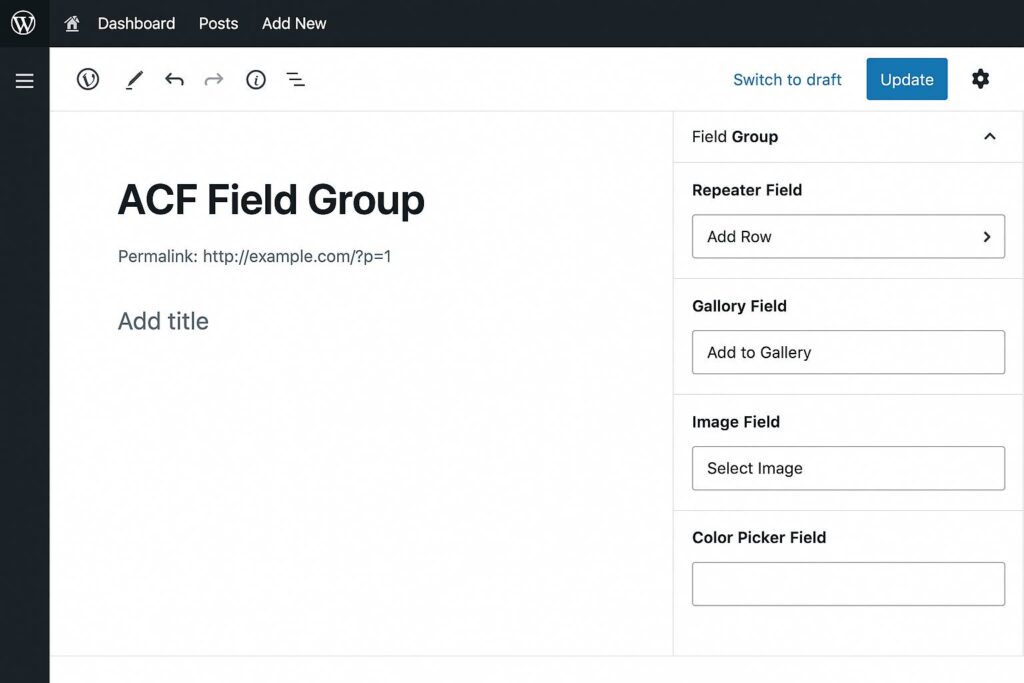
Task: Click Add New in the admin bar
Action: pos(294,23)
